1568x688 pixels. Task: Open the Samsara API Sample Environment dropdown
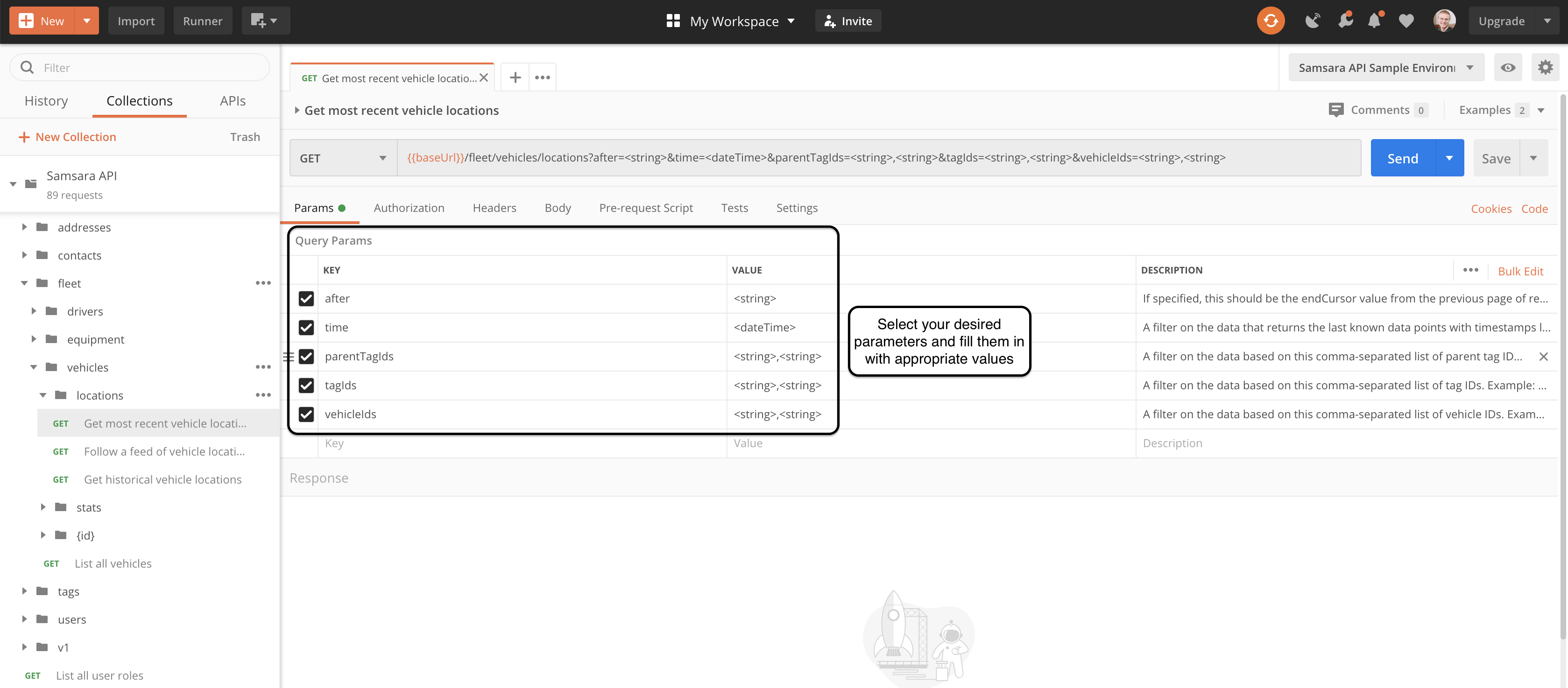pyautogui.click(x=1386, y=68)
